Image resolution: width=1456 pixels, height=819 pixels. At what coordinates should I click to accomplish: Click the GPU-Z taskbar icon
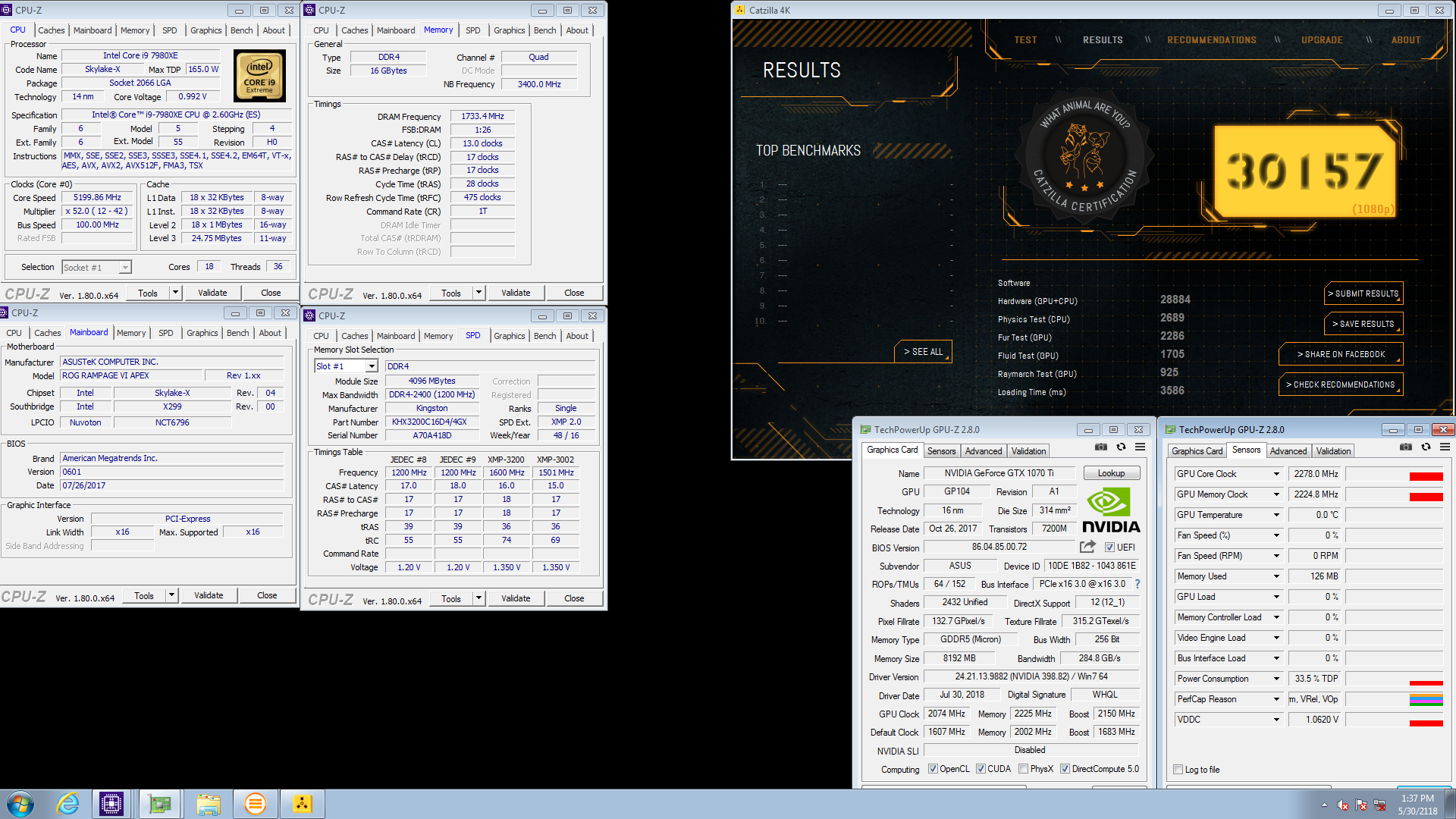160,804
